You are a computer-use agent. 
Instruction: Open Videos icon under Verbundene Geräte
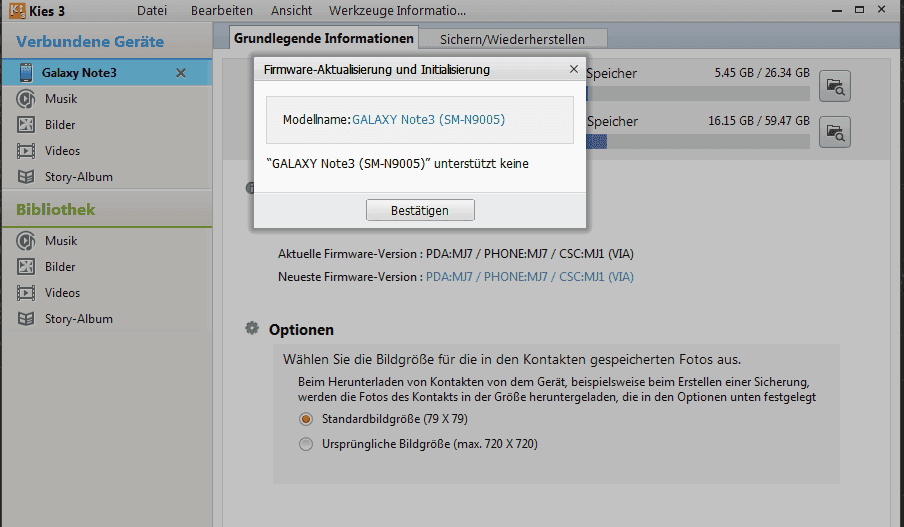[25, 150]
